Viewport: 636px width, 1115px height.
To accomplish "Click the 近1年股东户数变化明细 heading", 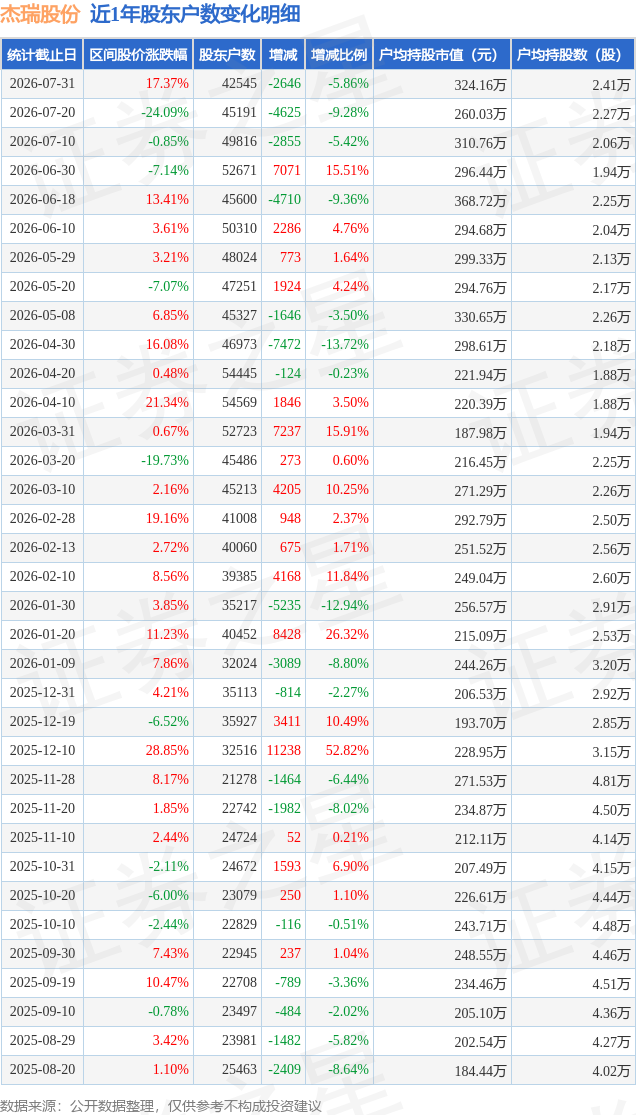I will tap(196, 14).
